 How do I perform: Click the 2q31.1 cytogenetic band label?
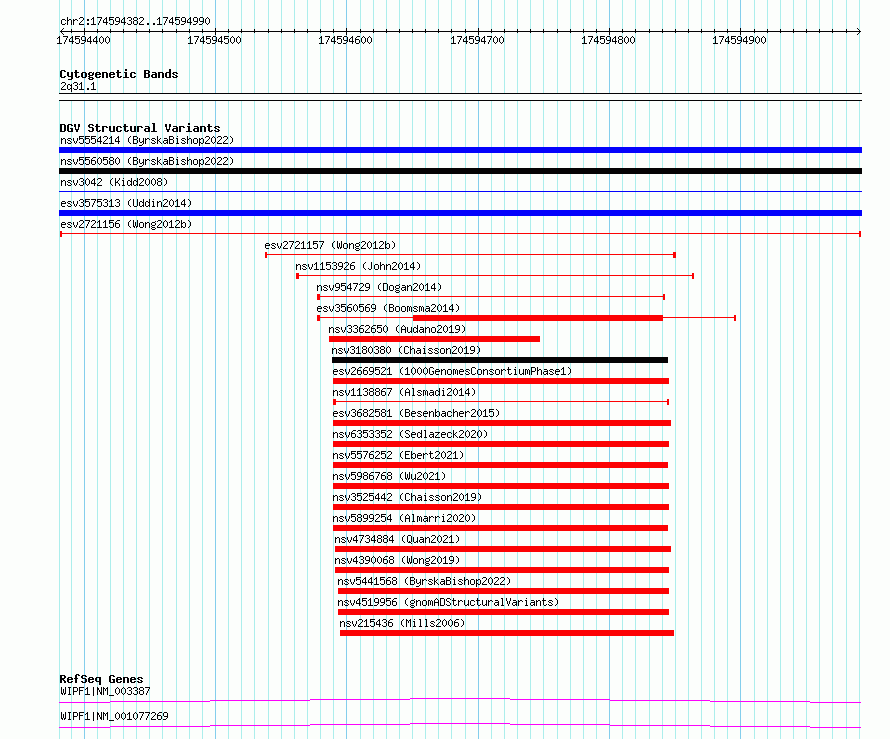(x=78, y=87)
